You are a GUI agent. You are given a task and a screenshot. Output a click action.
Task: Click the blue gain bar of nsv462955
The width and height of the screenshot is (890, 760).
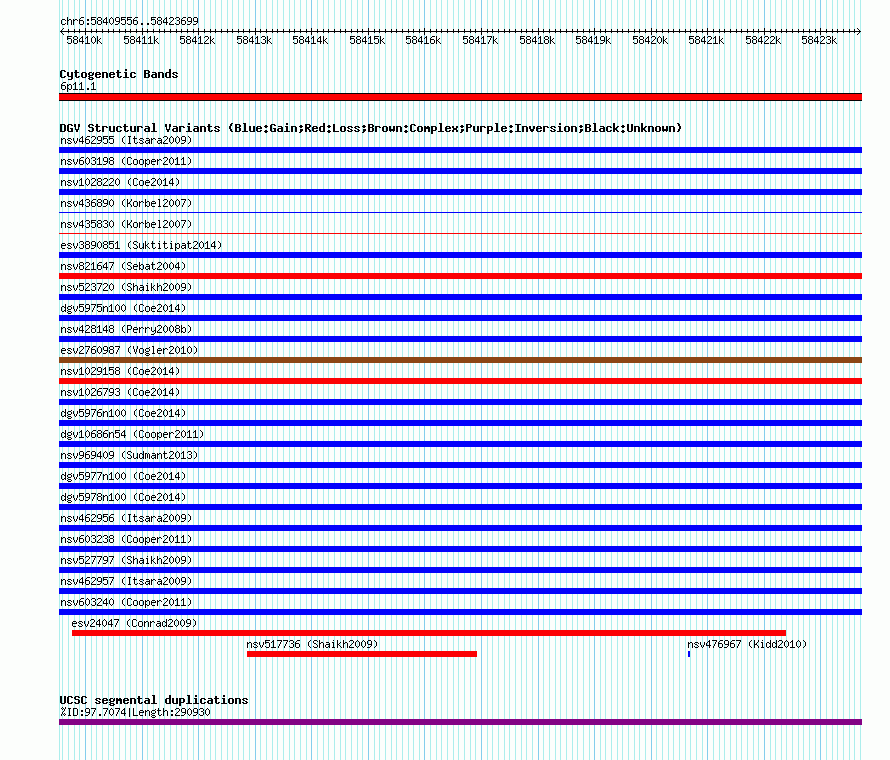(x=460, y=150)
